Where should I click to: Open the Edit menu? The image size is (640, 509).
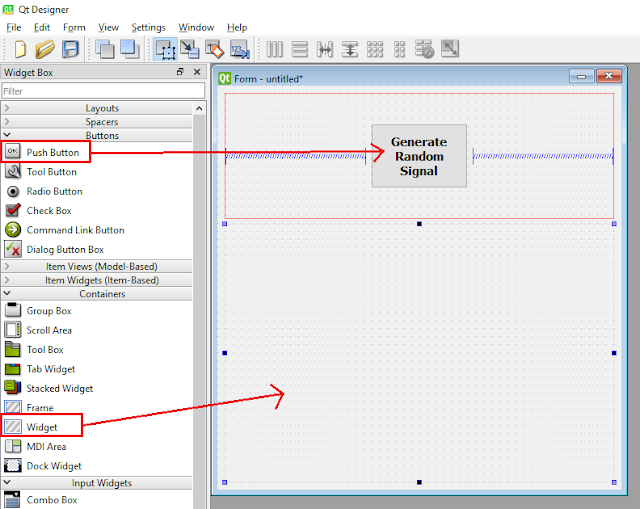click(42, 27)
